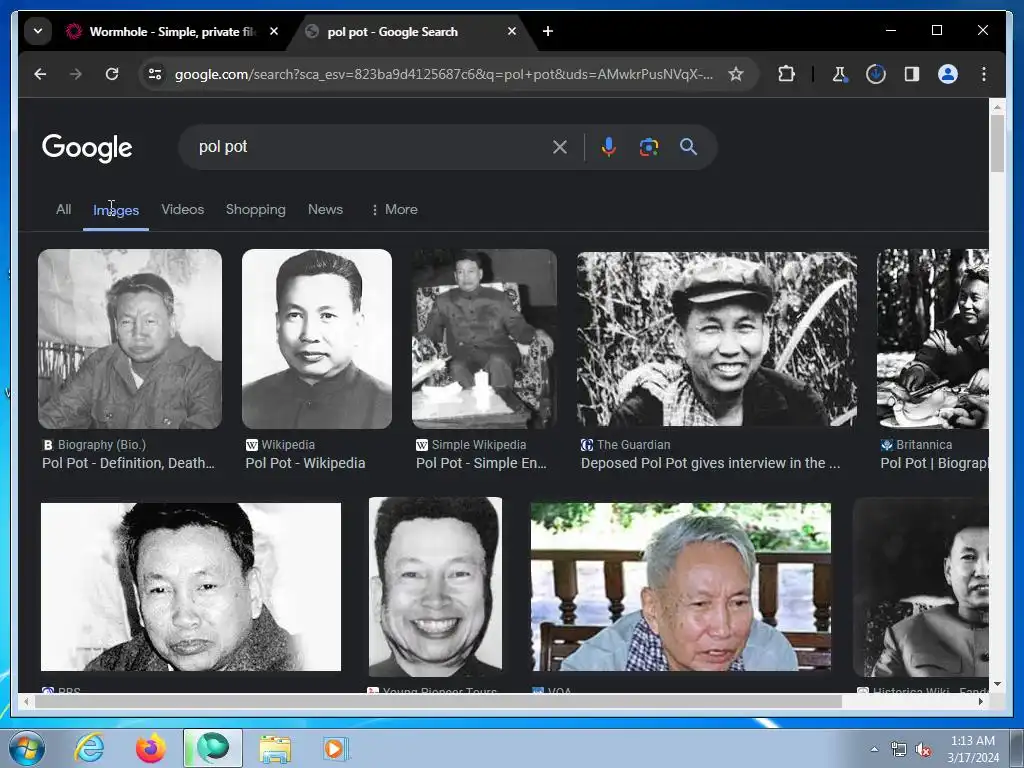This screenshot has width=1024, height=768.
Task: Close the Wormhole tab
Action: pyautogui.click(x=274, y=31)
